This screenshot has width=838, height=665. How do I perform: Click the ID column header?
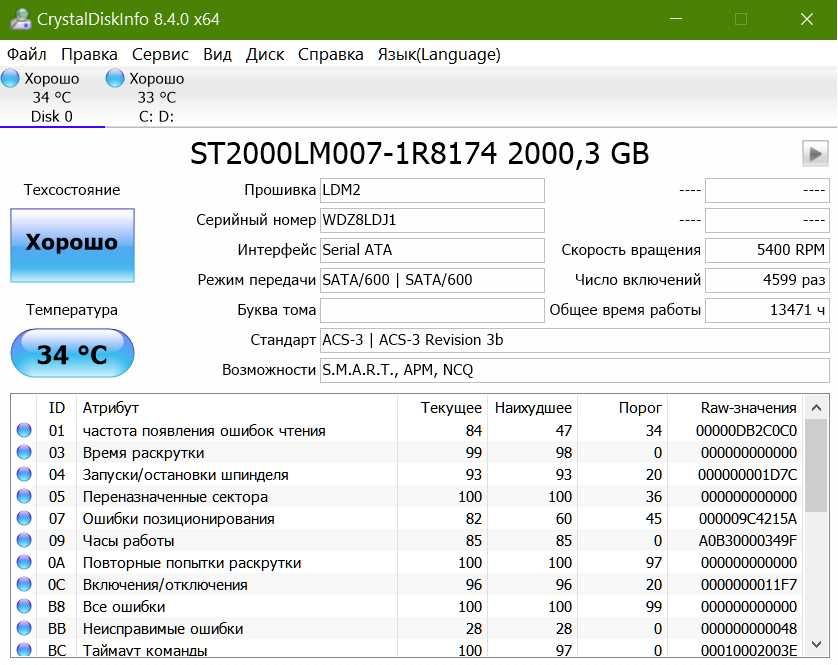(x=57, y=408)
